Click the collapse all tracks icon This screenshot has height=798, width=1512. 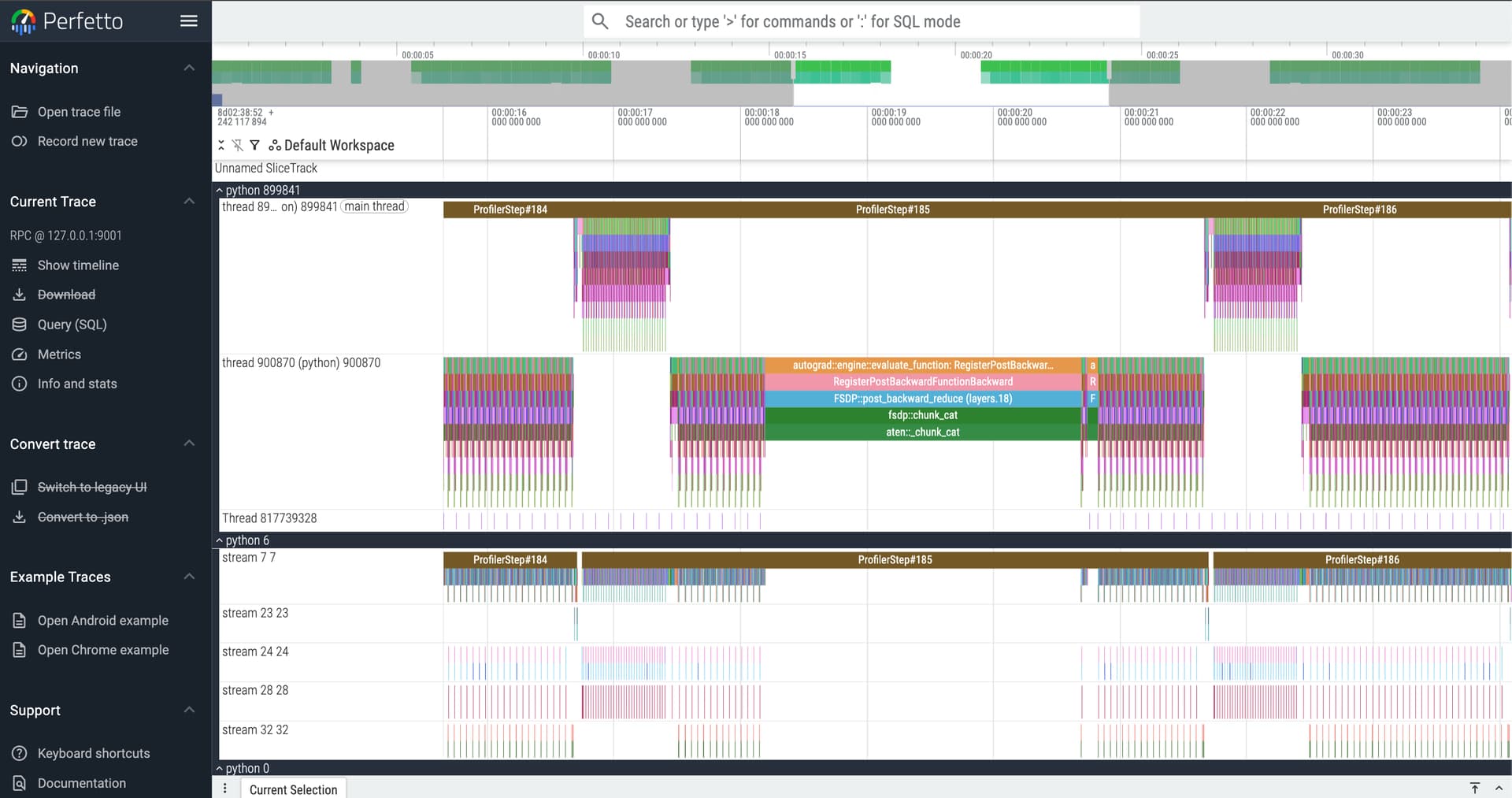(221, 145)
